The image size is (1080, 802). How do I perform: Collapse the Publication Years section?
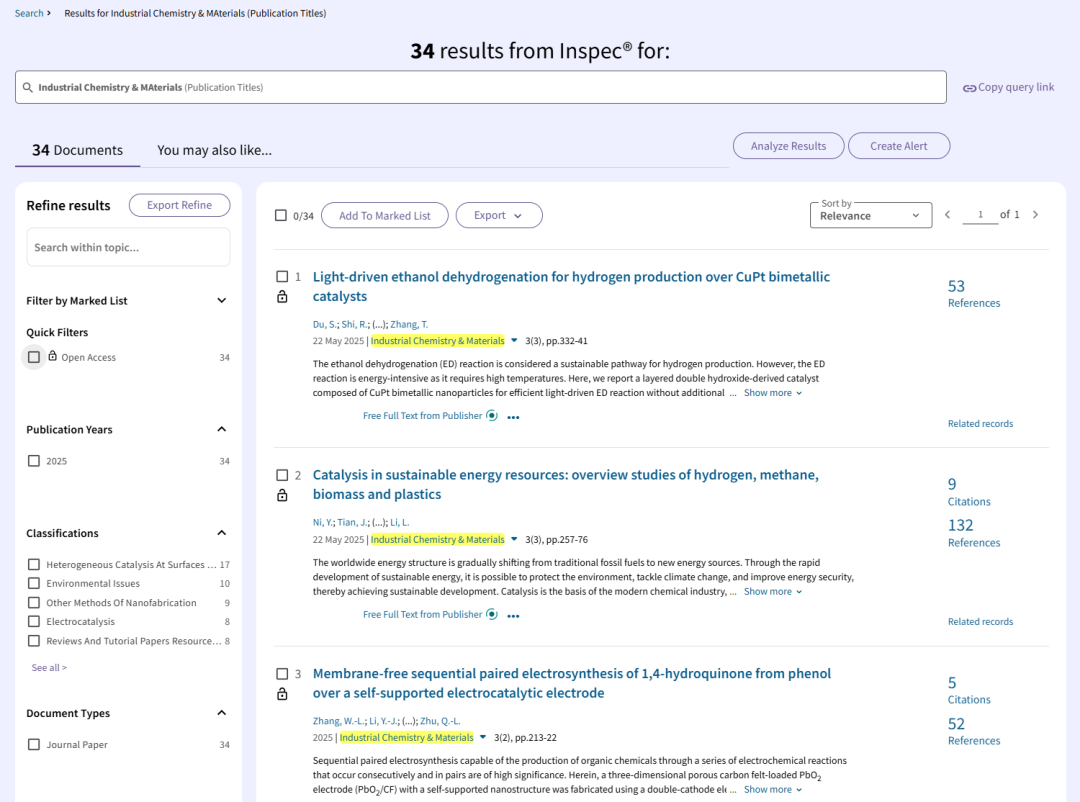(x=222, y=430)
